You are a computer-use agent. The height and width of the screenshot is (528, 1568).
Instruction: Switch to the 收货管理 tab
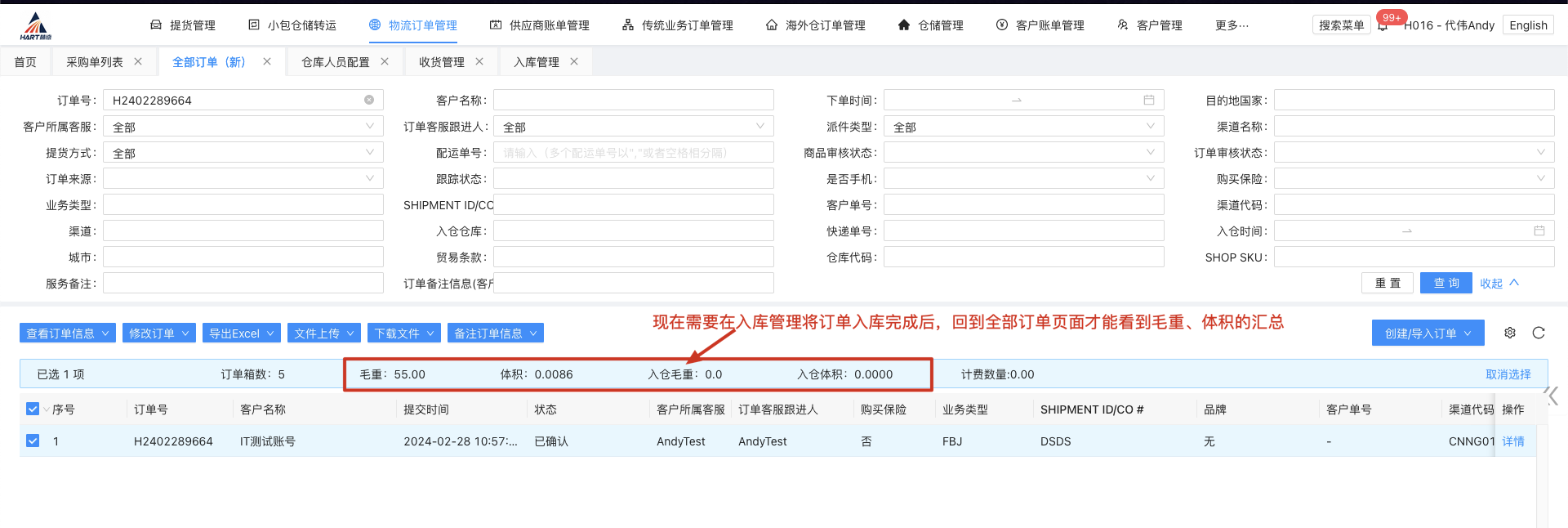(x=441, y=62)
